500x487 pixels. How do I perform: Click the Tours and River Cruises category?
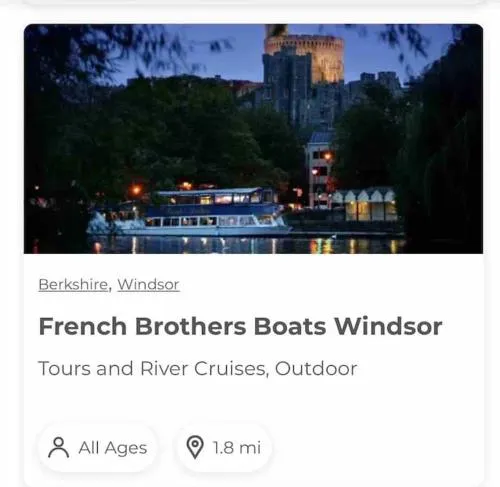tap(153, 369)
